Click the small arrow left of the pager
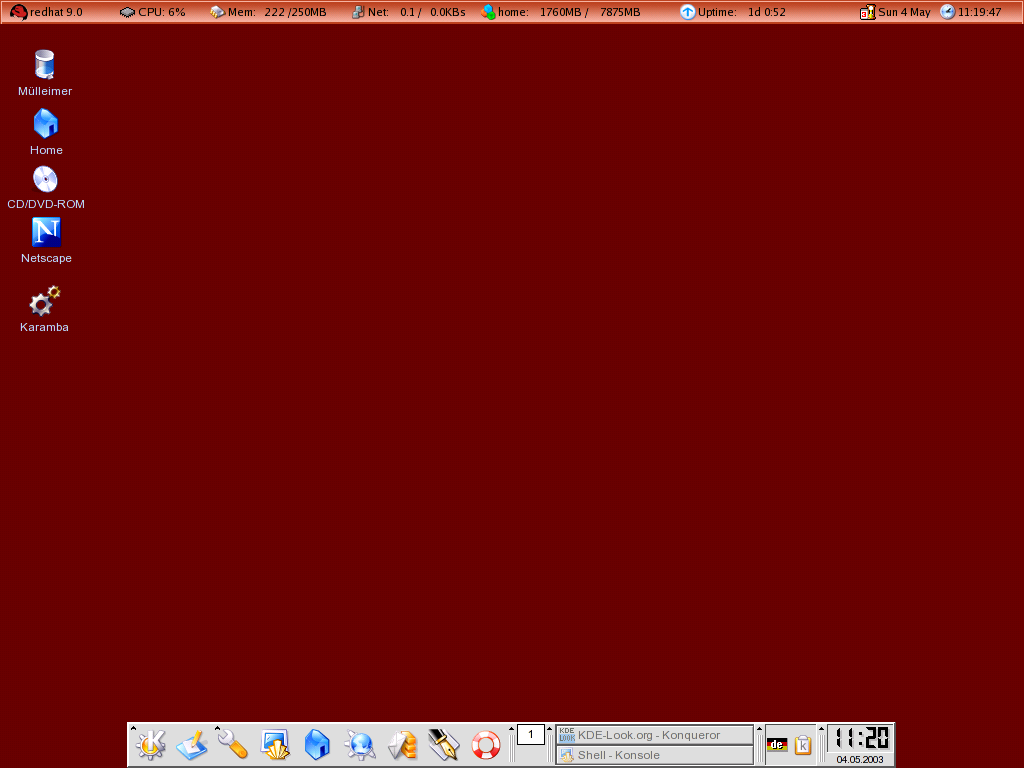Image resolution: width=1024 pixels, height=768 pixels. tap(511, 729)
